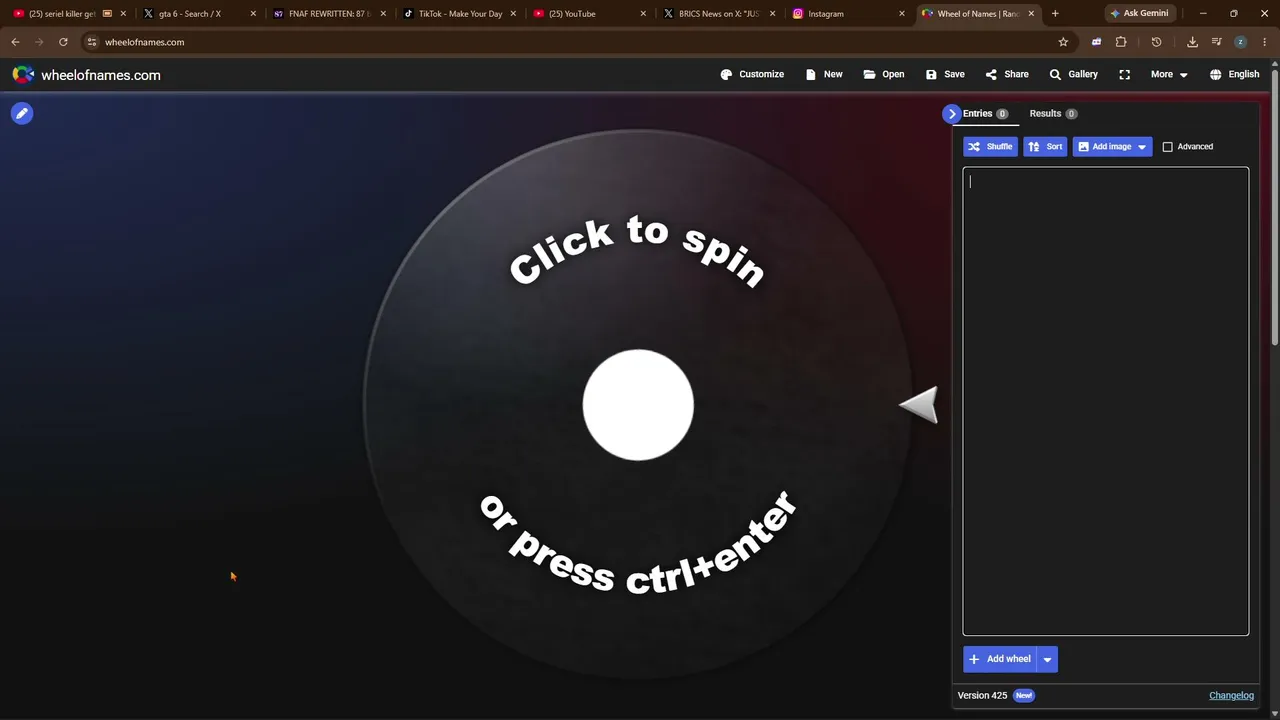Click the New! version badge
The height and width of the screenshot is (720, 1280).
click(x=1023, y=696)
